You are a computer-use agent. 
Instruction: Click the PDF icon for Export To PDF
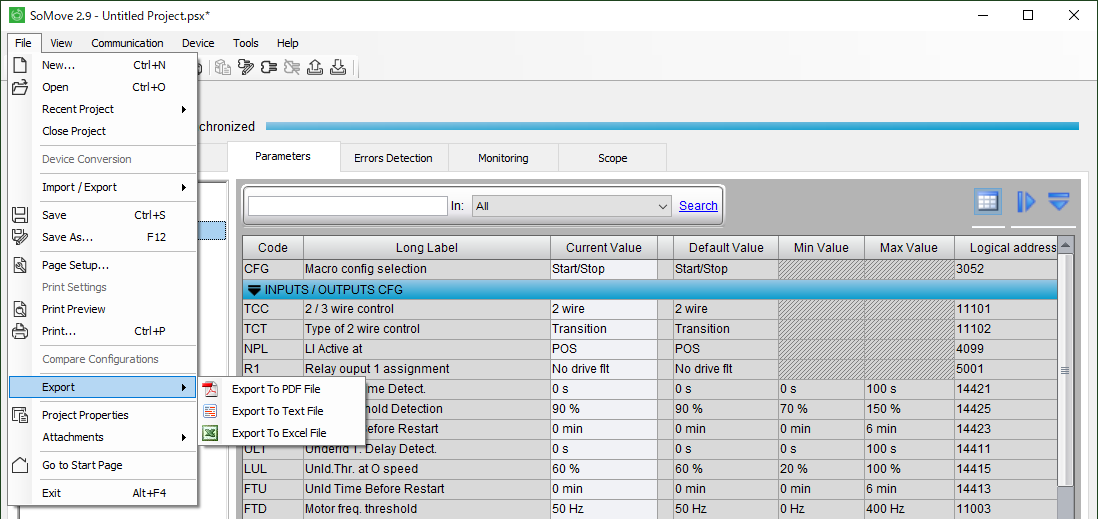click(210, 389)
